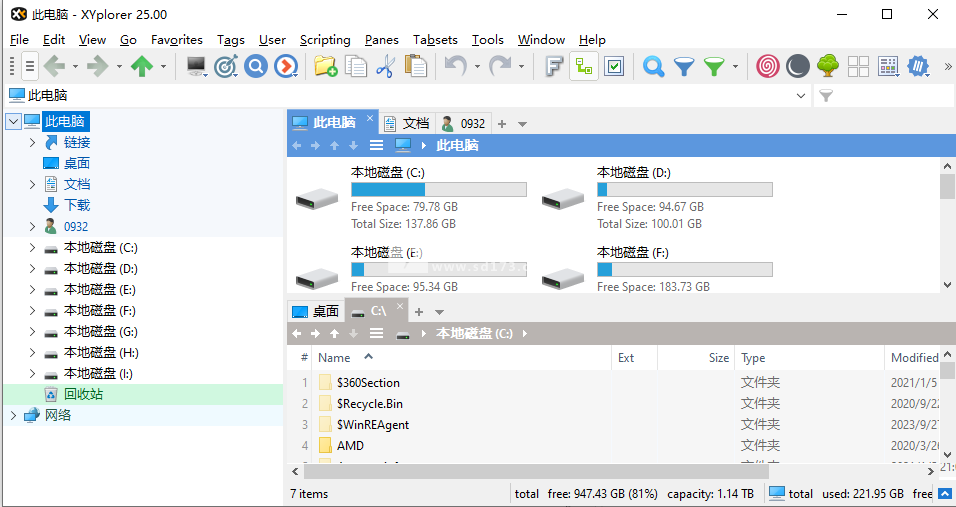This screenshot has height=507, width=956.
Task: Expand 本地磁盘 (G:) in the tree
Action: pos(32,332)
